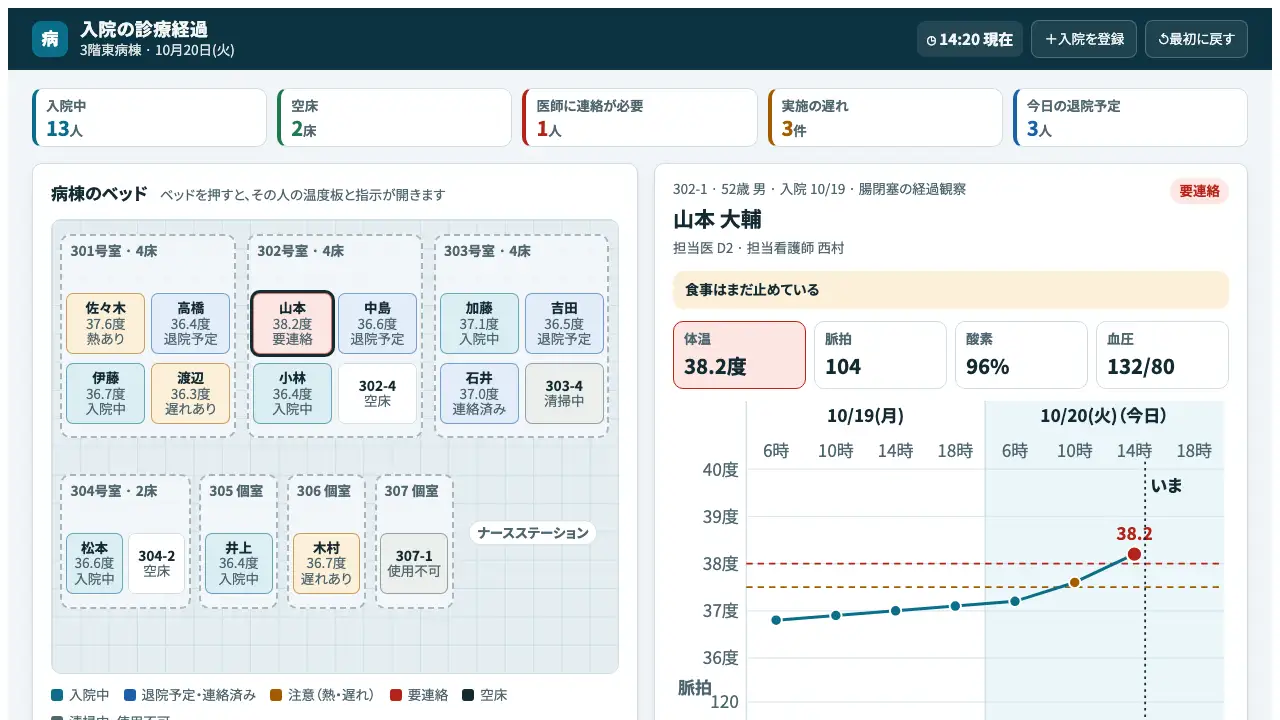
Task: Click the 14:20 現在 clock chip
Action: (x=970, y=39)
